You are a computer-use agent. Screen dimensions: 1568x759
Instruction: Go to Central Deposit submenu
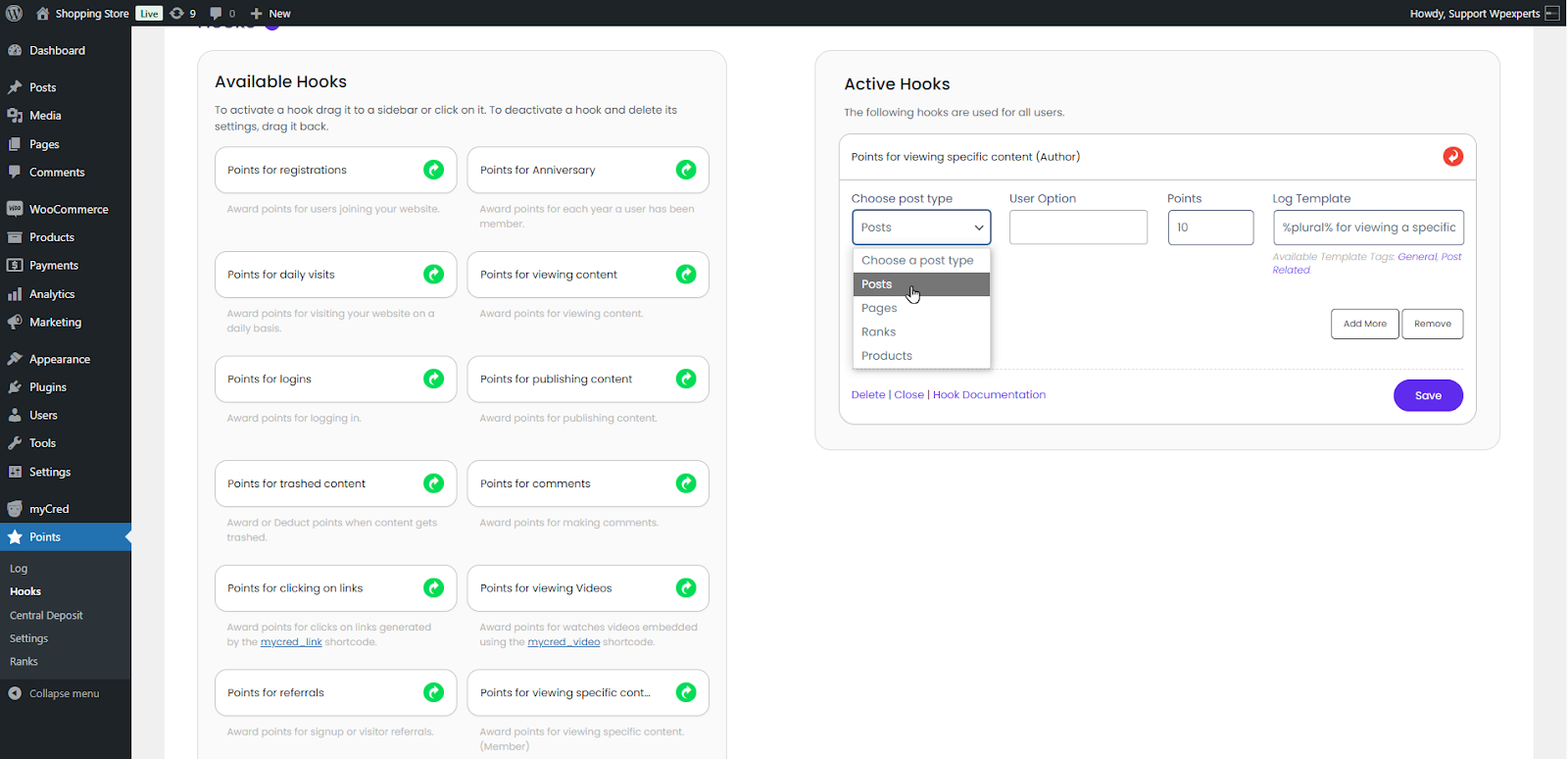pyautogui.click(x=46, y=616)
